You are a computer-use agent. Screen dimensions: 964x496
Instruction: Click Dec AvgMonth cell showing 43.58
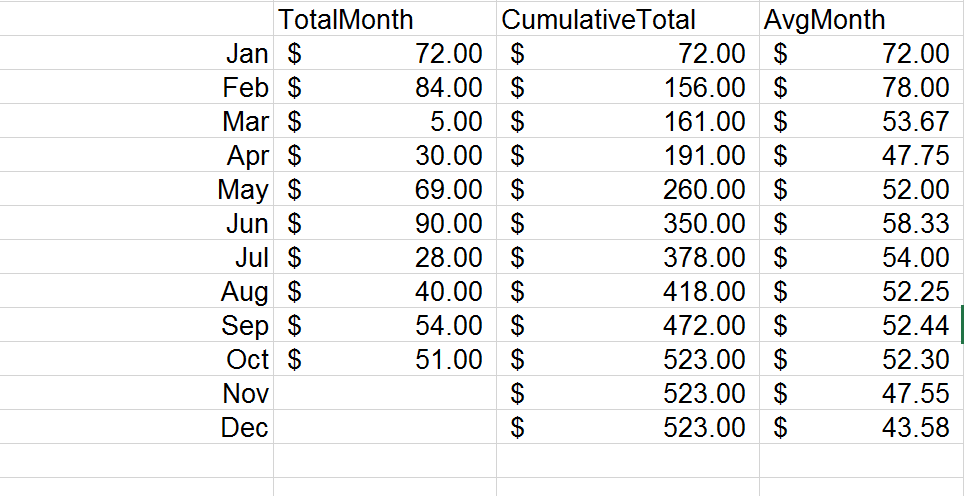click(861, 427)
